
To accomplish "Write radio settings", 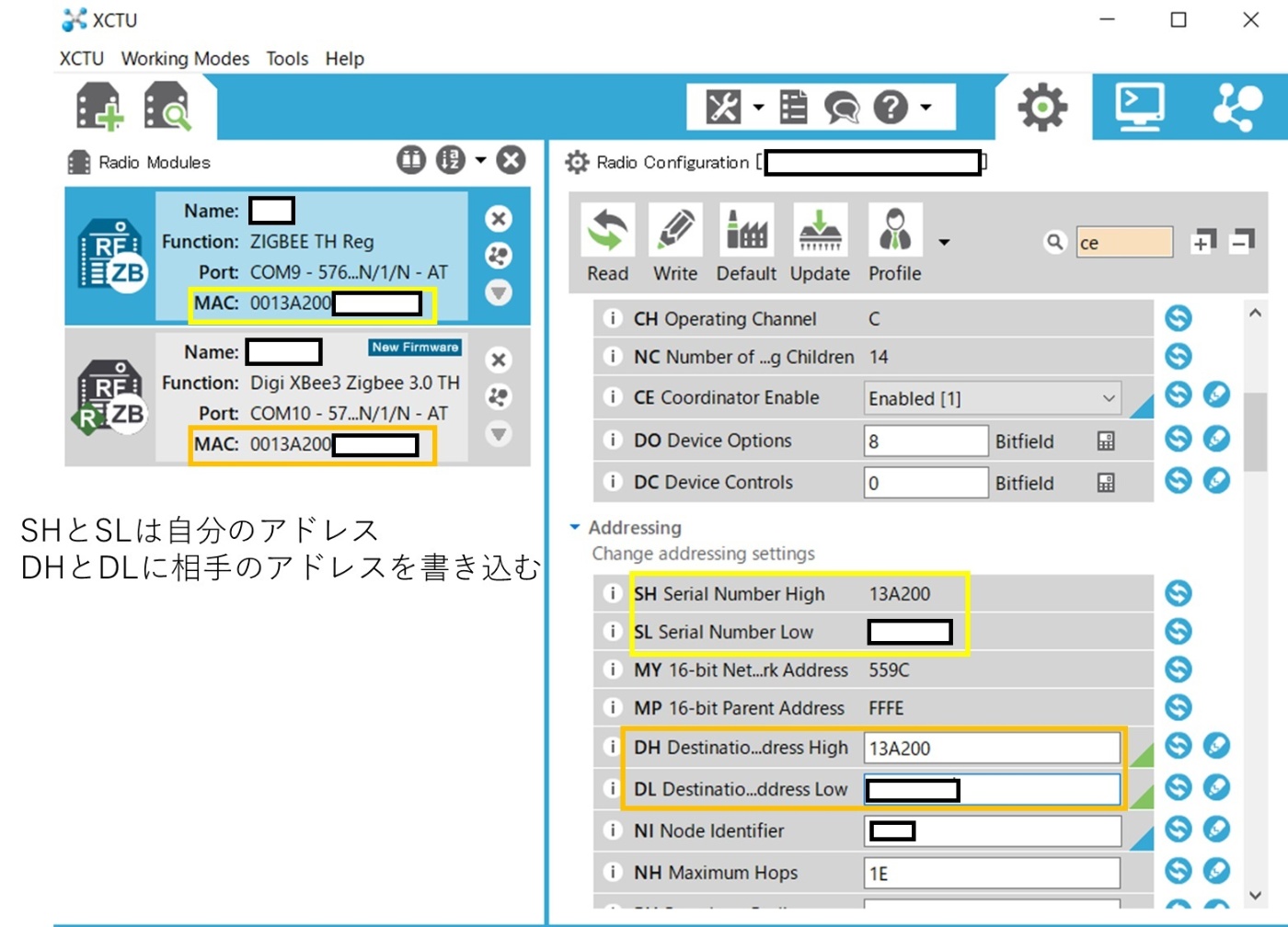I will pos(675,245).
